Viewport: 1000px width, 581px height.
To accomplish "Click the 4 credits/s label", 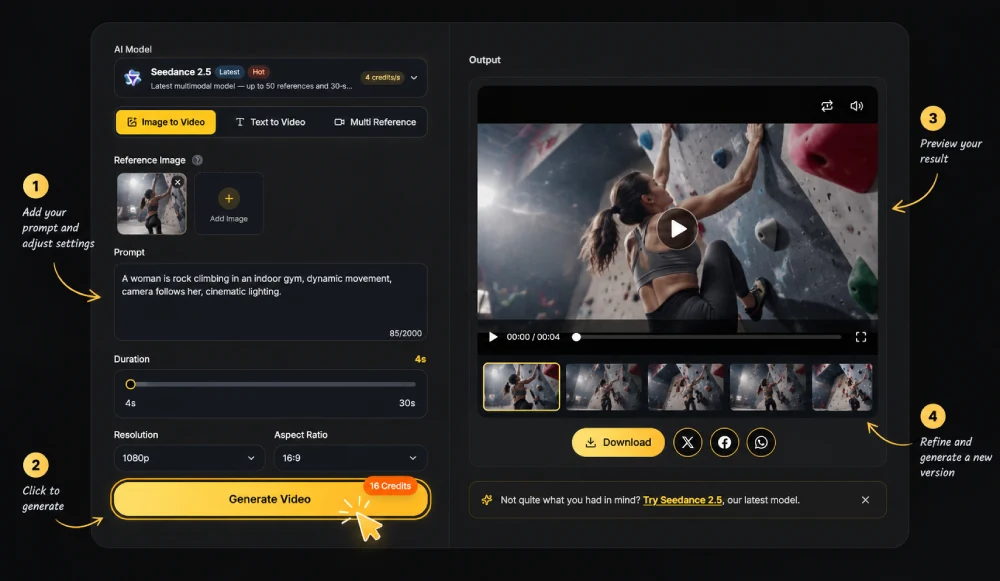I will (383, 77).
